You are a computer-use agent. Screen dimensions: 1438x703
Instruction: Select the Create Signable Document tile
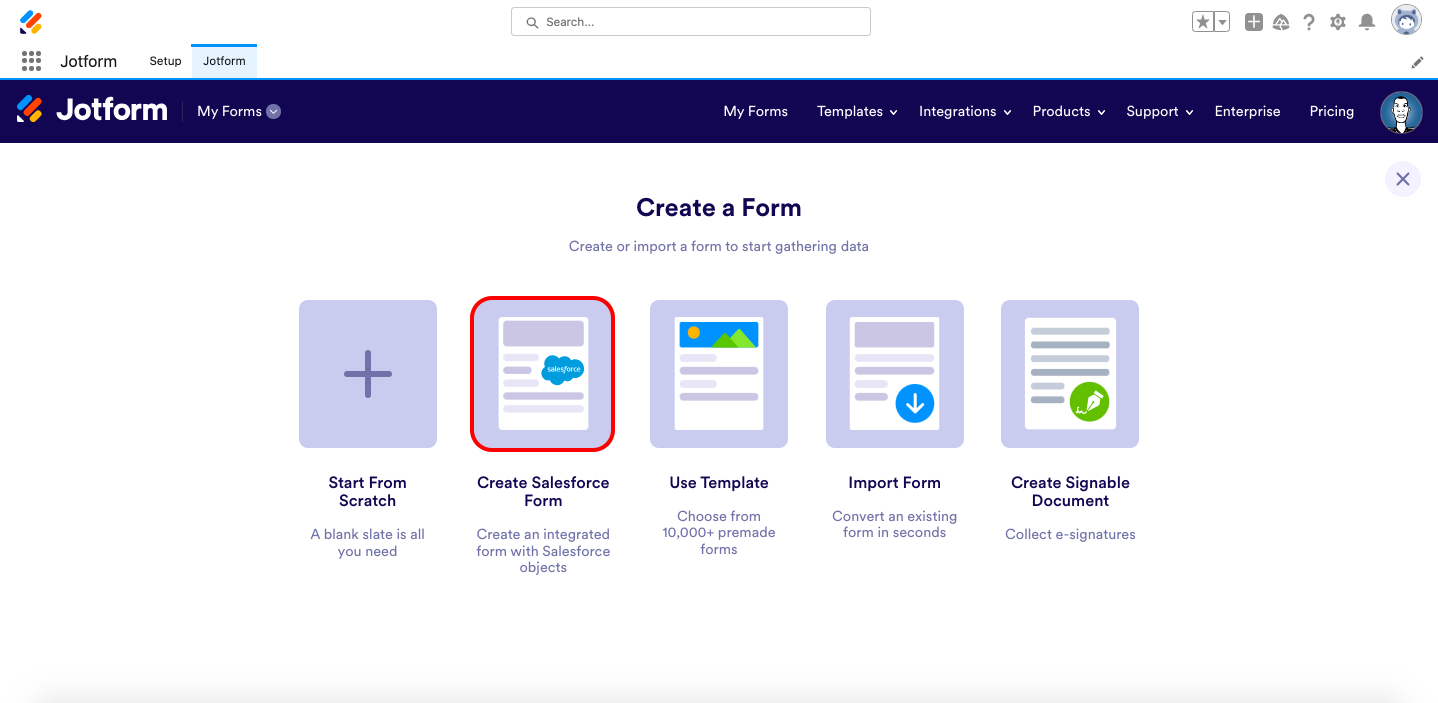1070,374
